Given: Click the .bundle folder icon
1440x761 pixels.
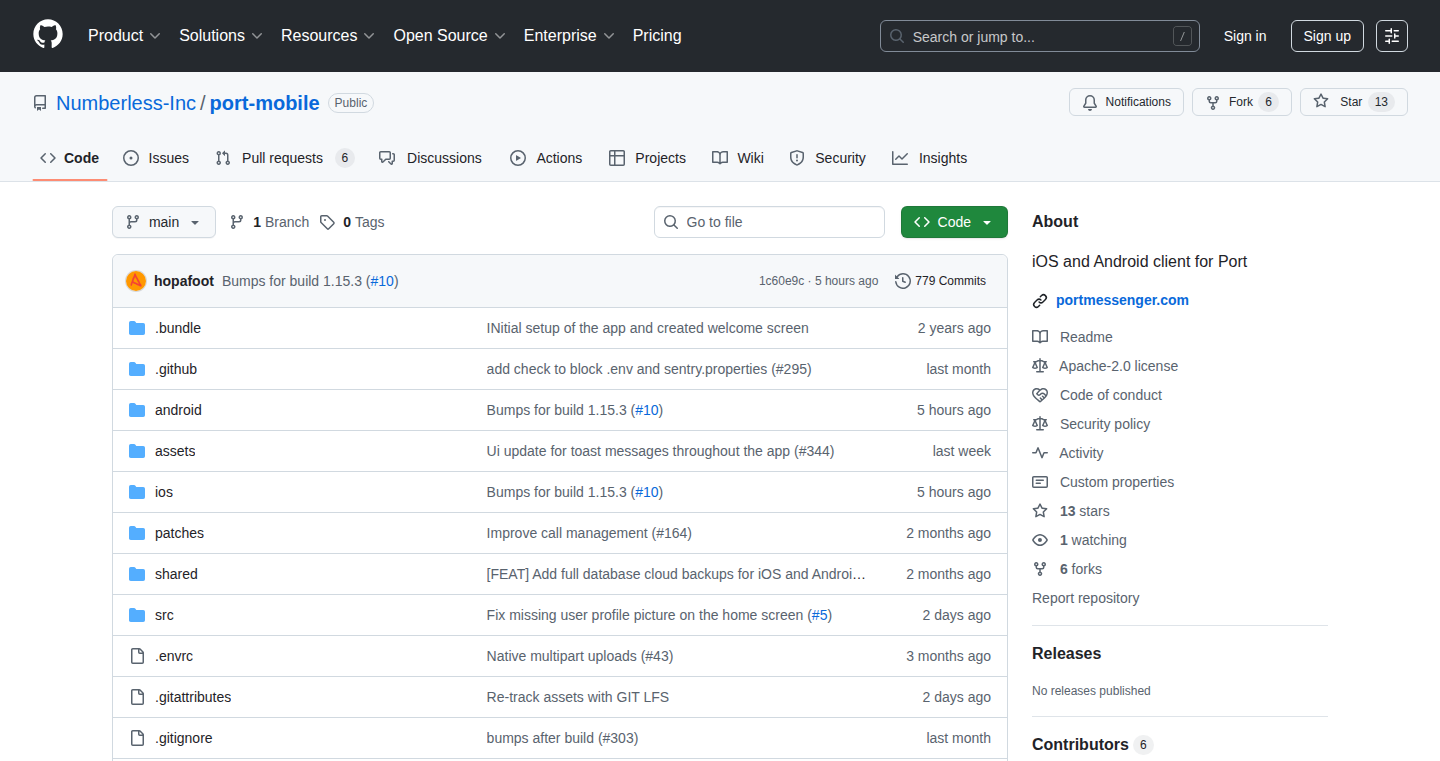Looking at the screenshot, I should (x=137, y=328).
